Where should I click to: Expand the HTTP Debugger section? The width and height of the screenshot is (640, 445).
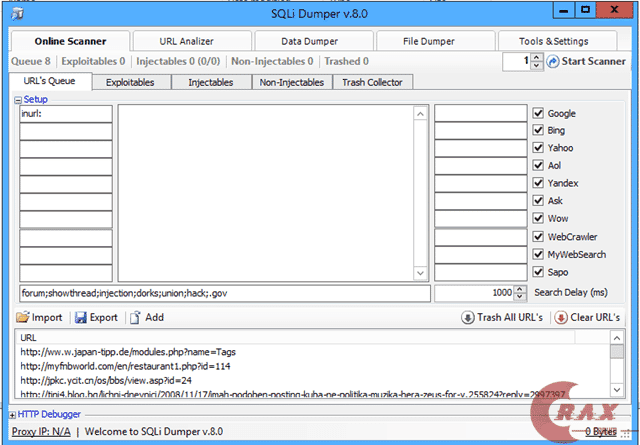[x=12, y=415]
